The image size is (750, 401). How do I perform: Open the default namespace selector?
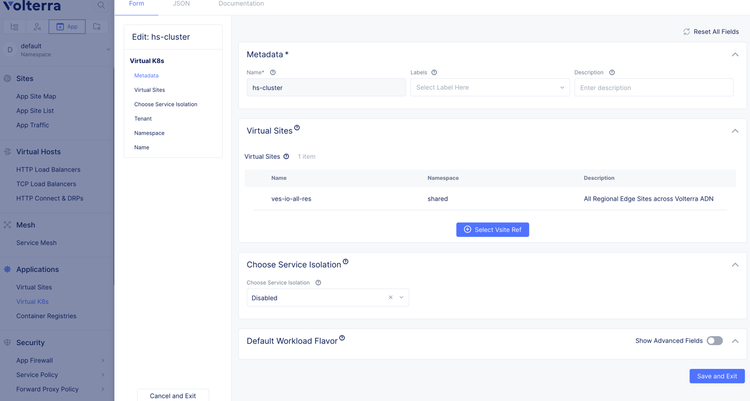click(x=57, y=50)
